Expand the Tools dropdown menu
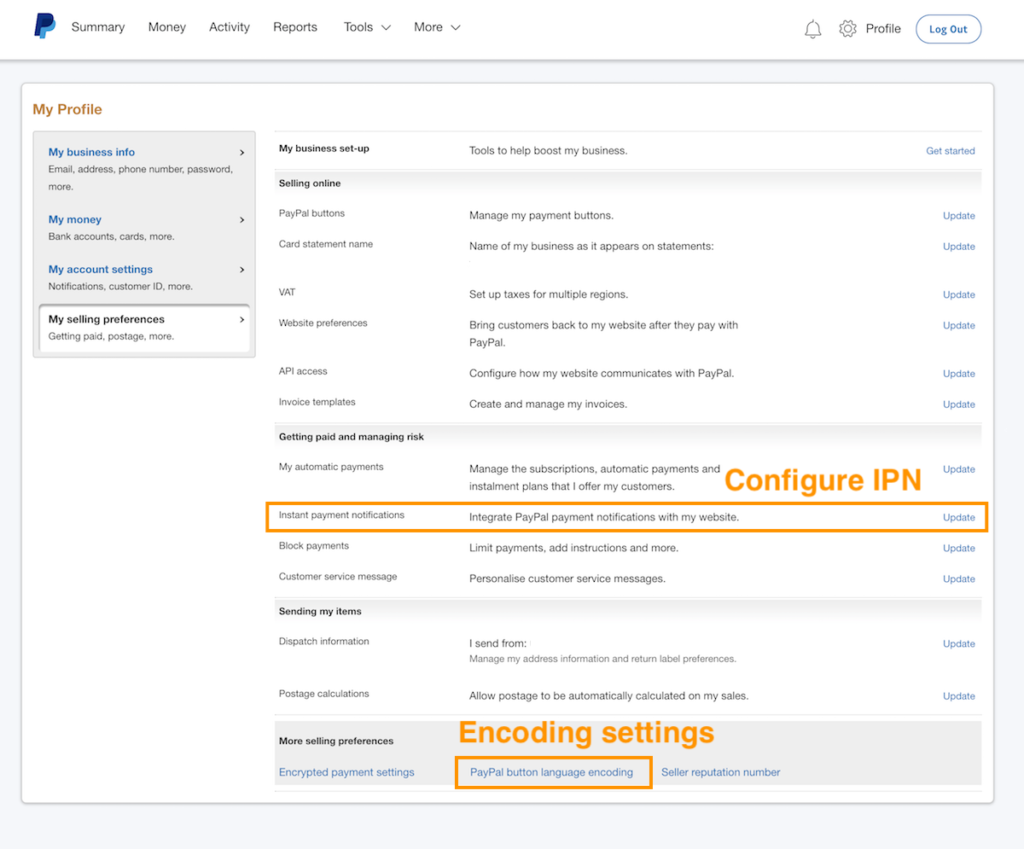Screen dimensions: 1024x849 pyautogui.click(x=366, y=27)
